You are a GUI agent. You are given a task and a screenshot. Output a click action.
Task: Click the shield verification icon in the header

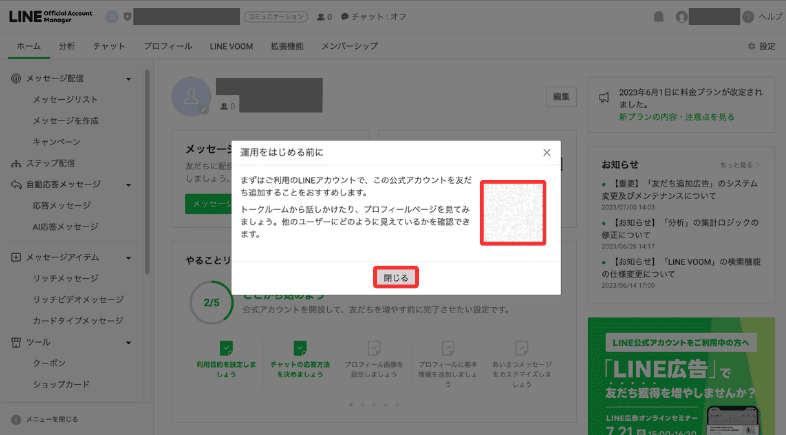[127, 17]
